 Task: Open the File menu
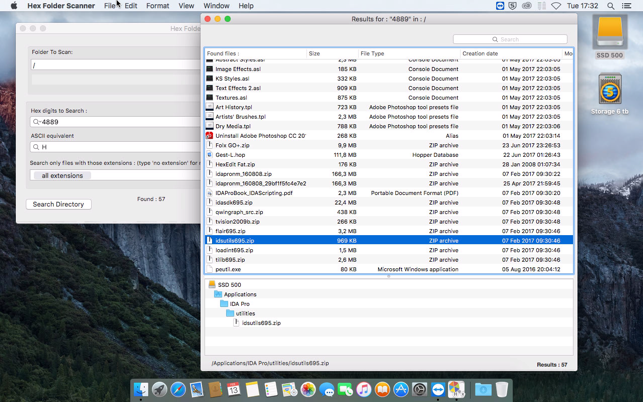point(109,6)
